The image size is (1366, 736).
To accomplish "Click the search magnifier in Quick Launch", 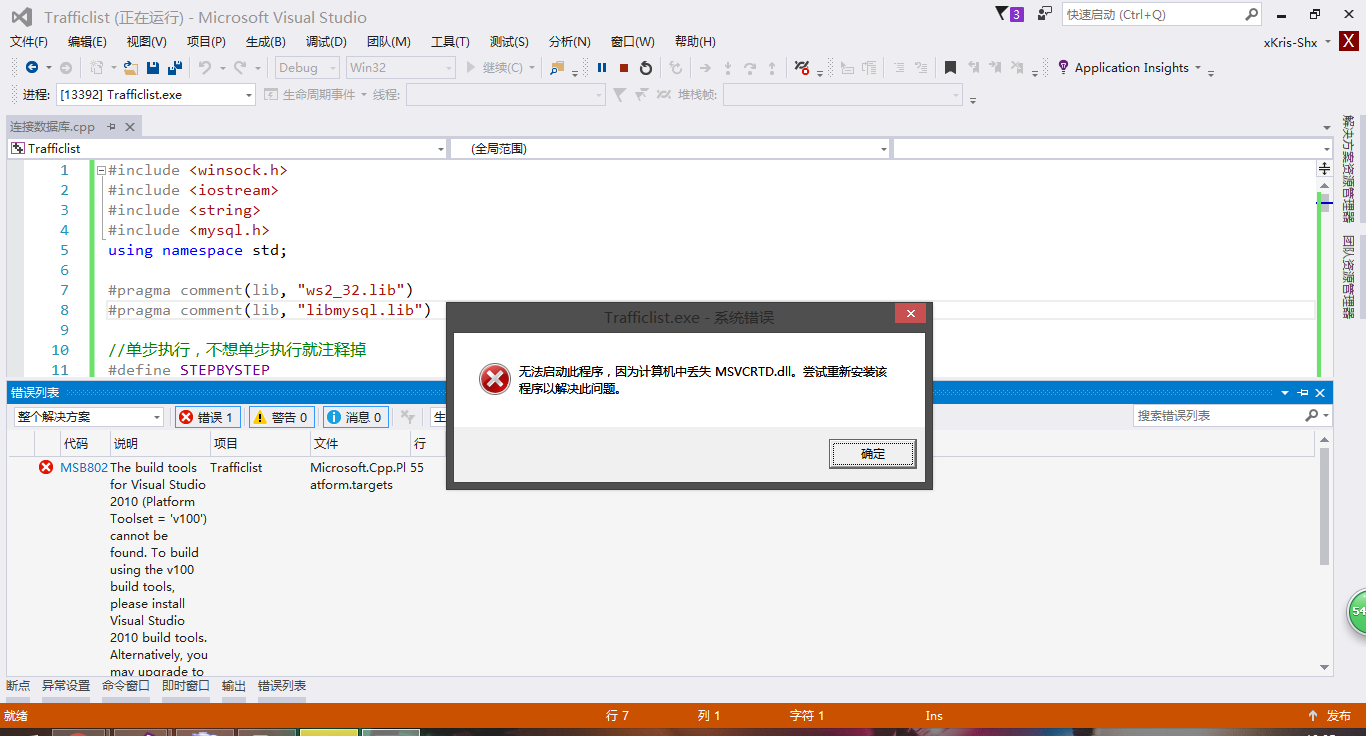I will pyautogui.click(x=1252, y=15).
